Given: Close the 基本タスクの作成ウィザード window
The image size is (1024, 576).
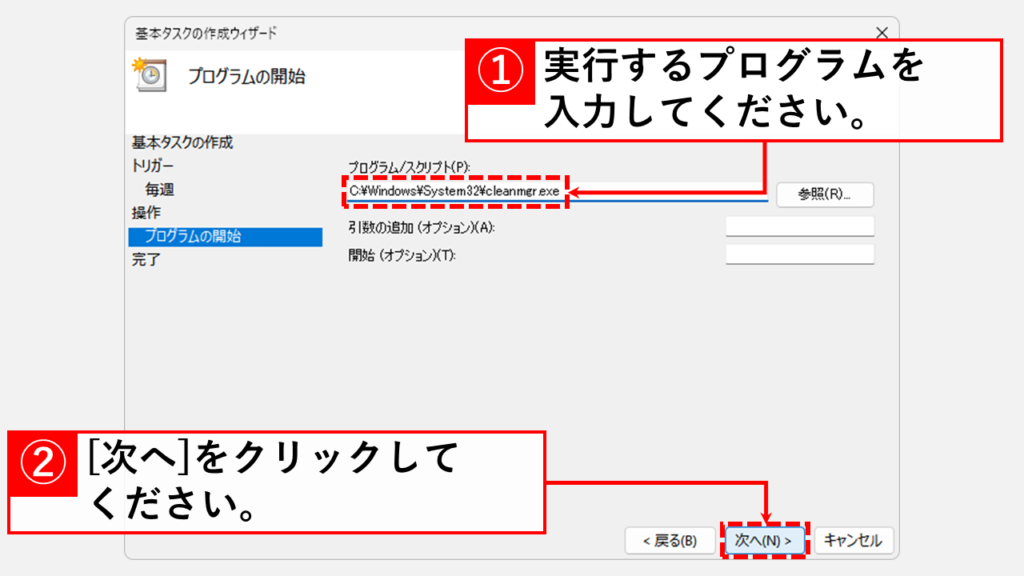Looking at the screenshot, I should tap(882, 33).
